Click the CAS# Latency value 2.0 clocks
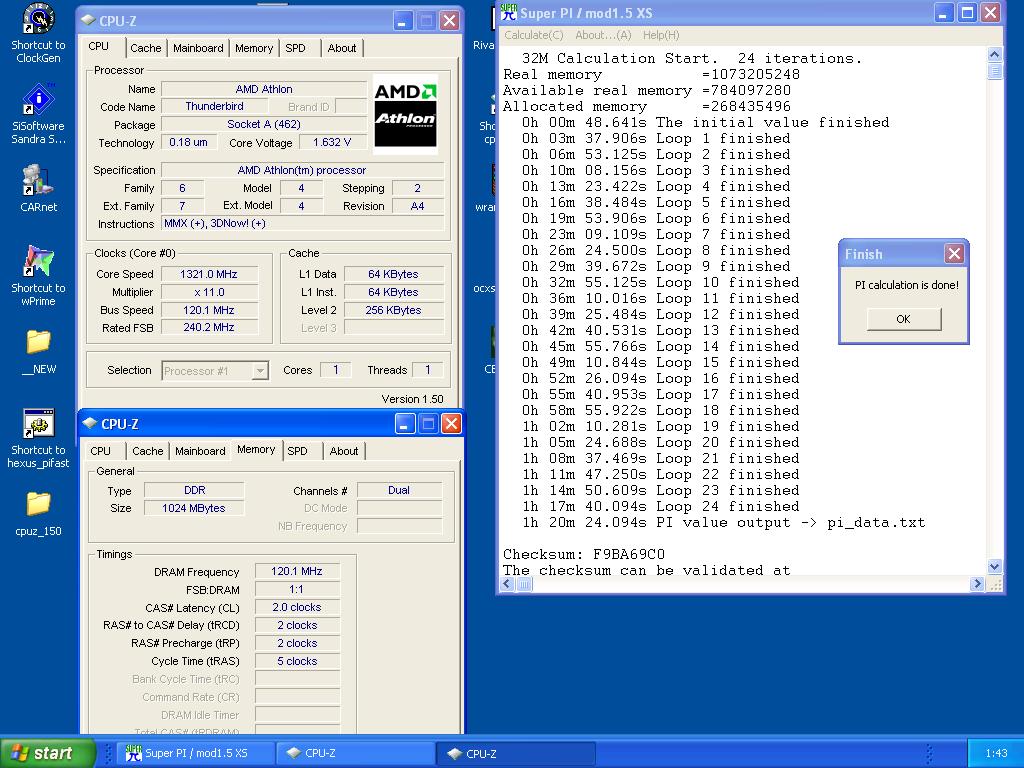Image resolution: width=1024 pixels, height=768 pixels. click(x=297, y=607)
